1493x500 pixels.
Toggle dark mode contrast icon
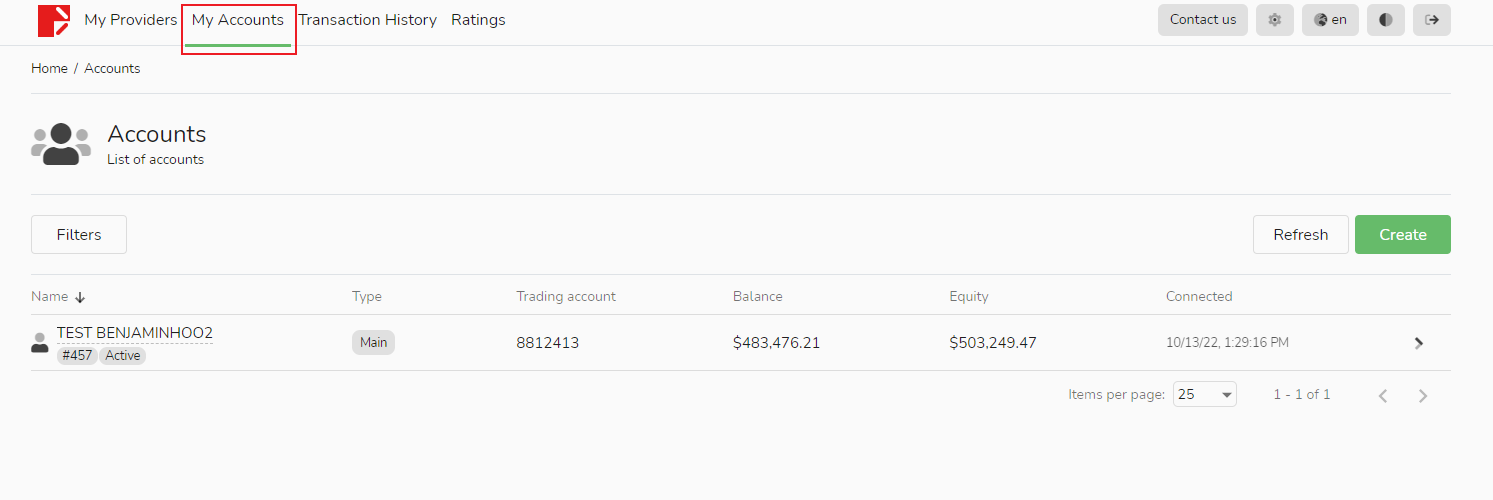point(1385,20)
